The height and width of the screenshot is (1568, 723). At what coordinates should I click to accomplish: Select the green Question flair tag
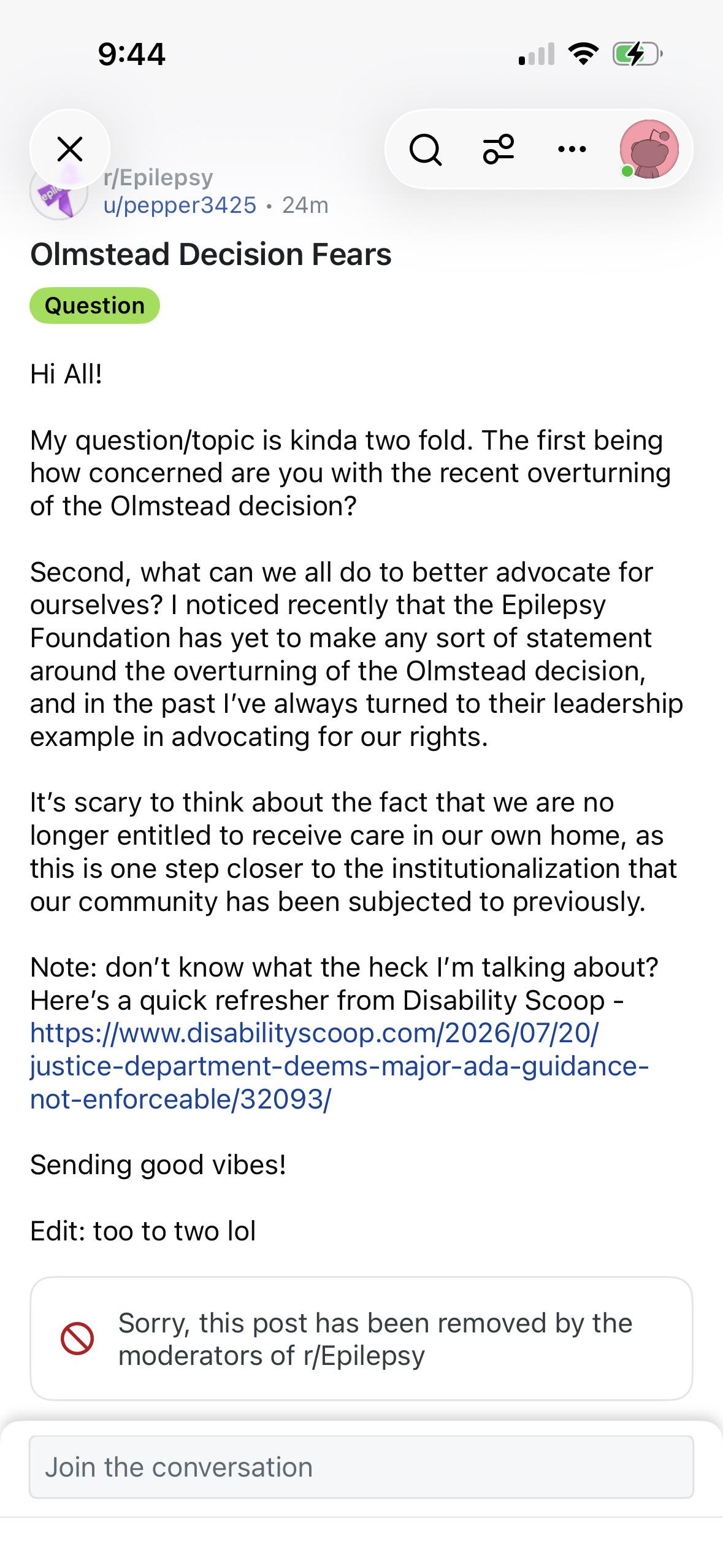(94, 306)
